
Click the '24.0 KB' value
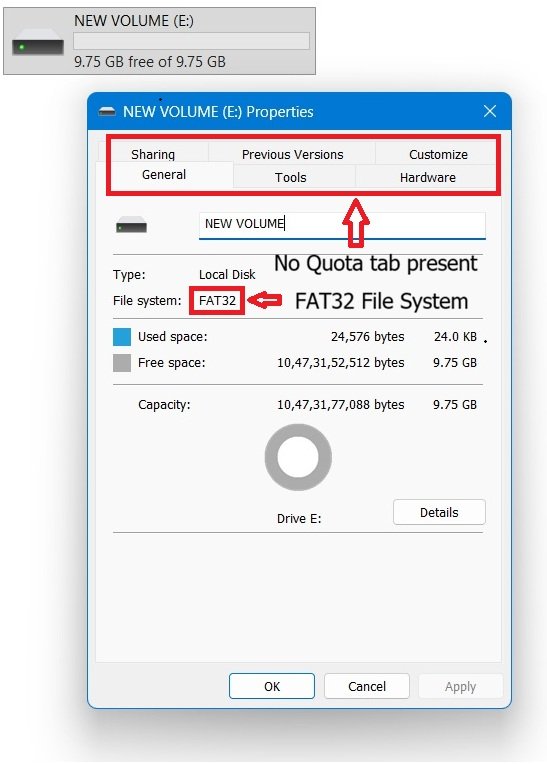[455, 337]
